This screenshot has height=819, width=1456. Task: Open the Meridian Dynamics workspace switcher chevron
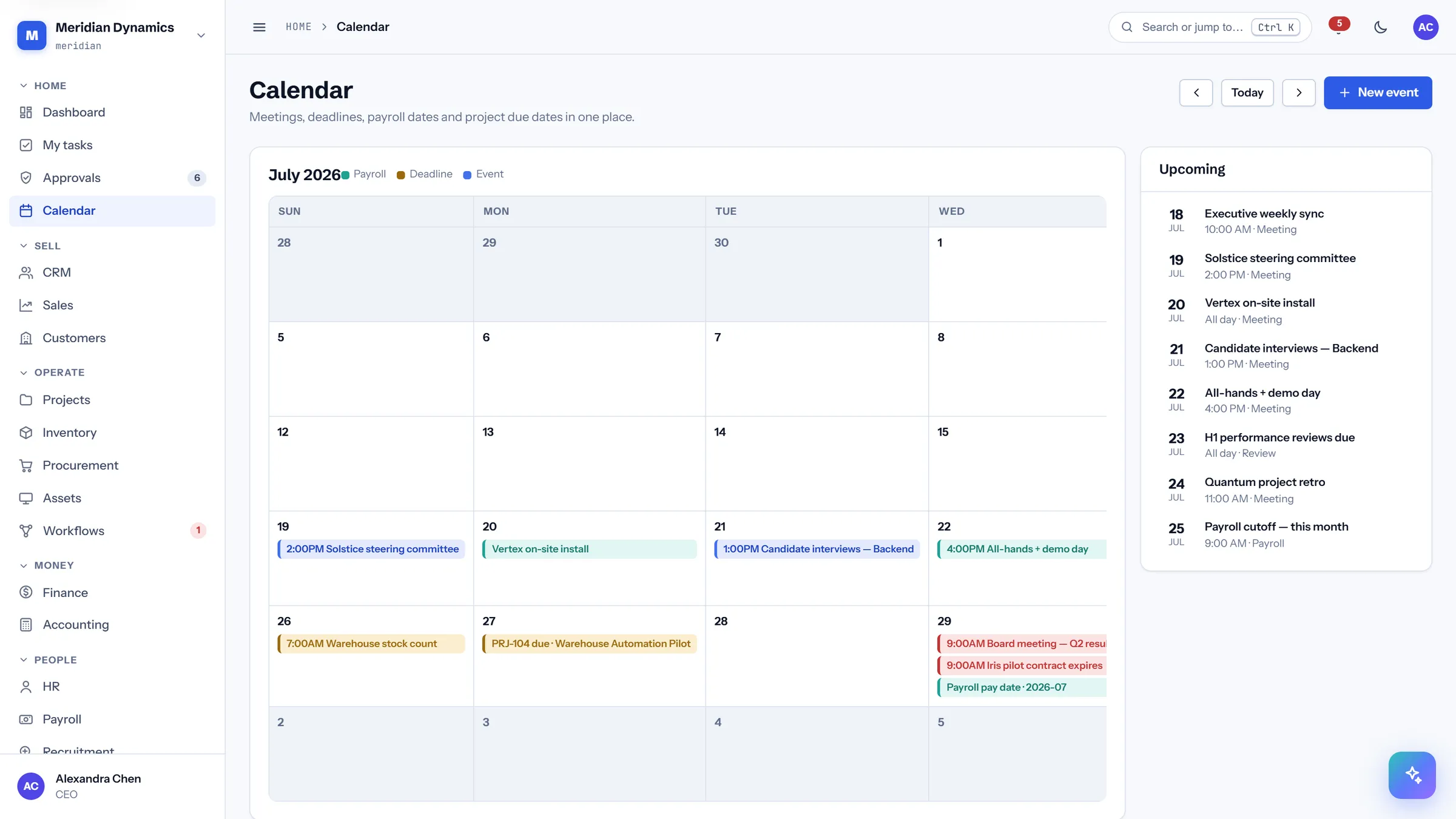201,35
